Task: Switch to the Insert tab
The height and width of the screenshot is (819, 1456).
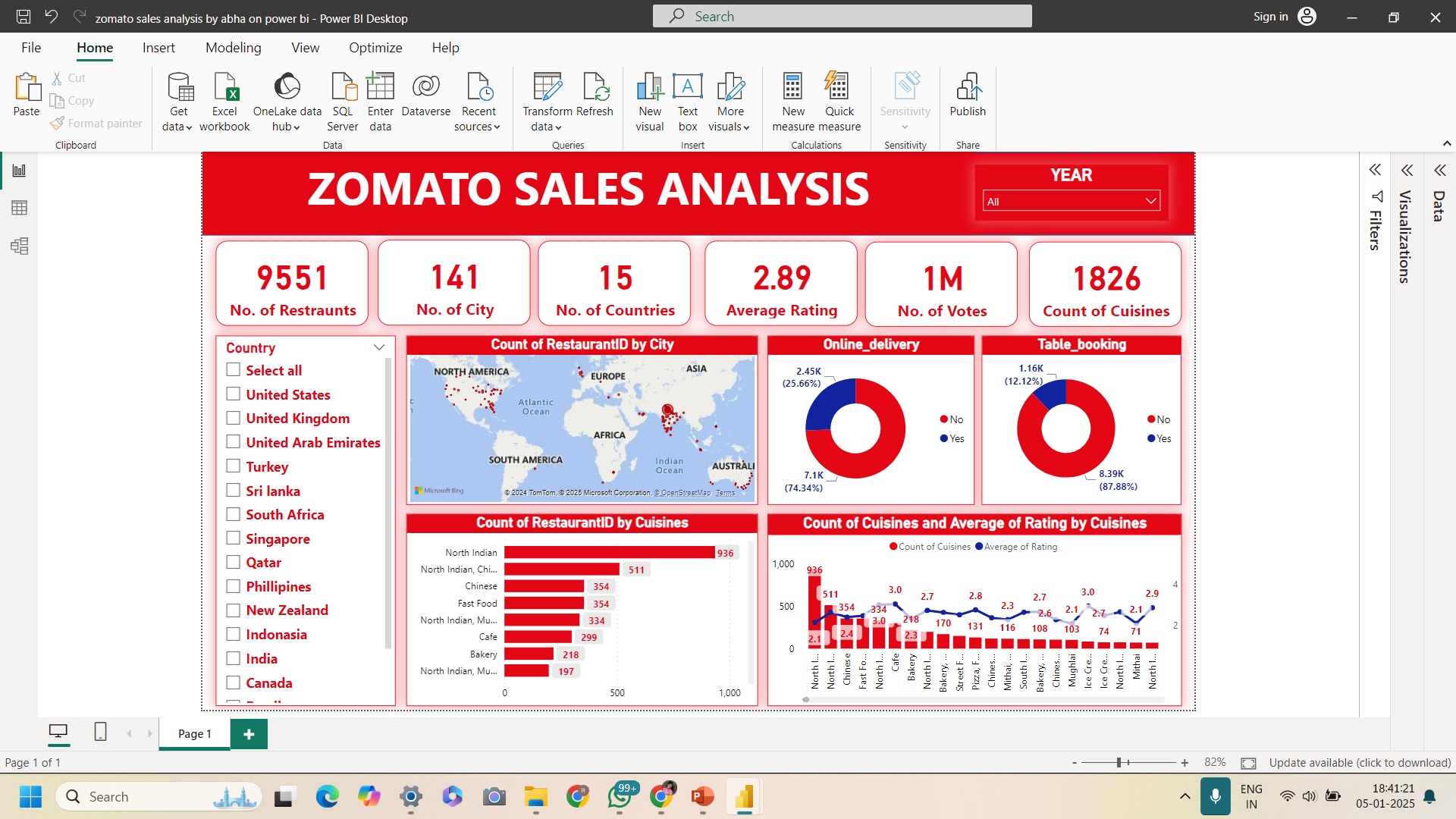Action: click(x=158, y=48)
